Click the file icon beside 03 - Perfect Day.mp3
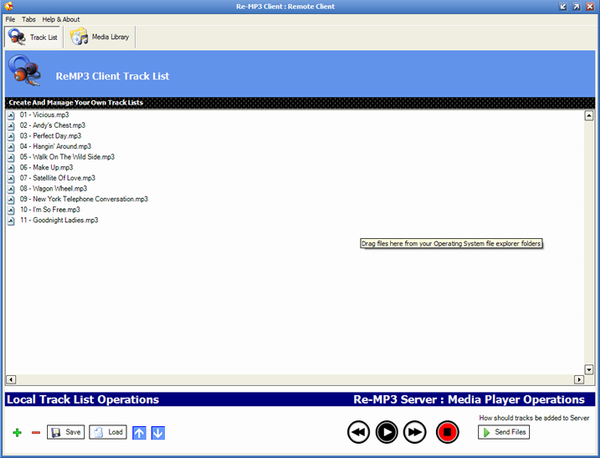600x458 pixels. pyautogui.click(x=11, y=136)
